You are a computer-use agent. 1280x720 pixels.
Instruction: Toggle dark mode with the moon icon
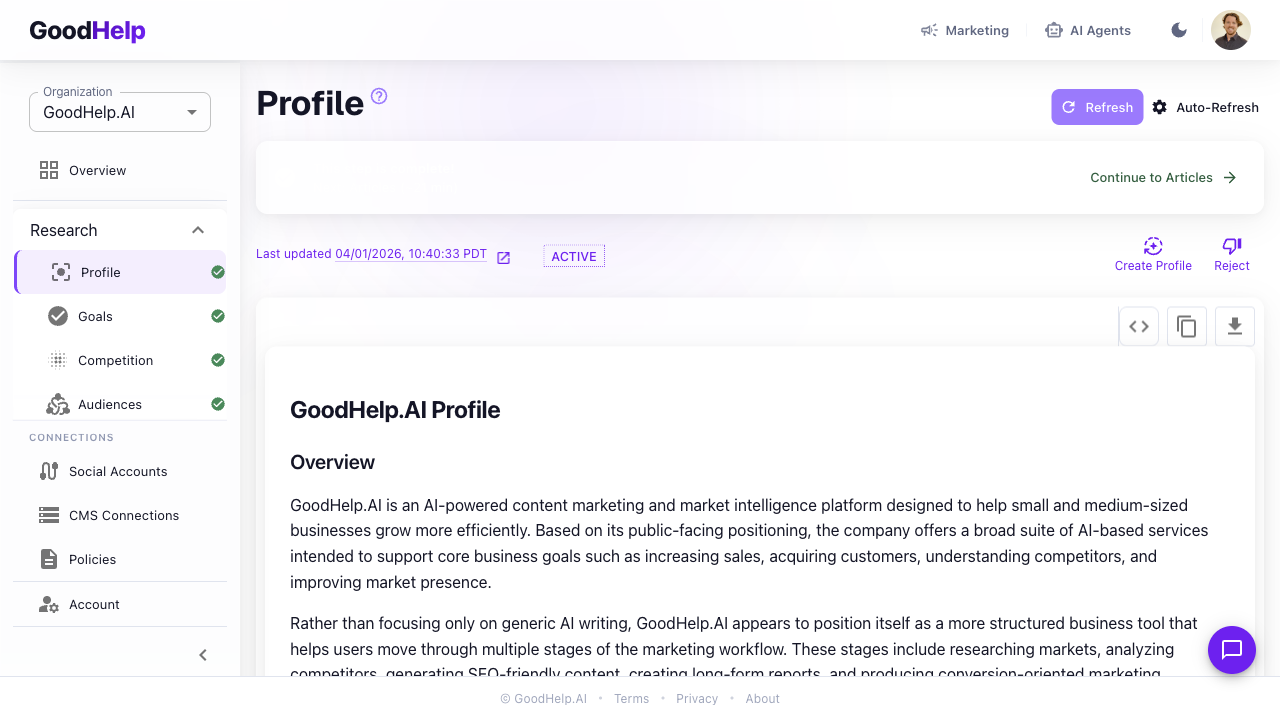click(1179, 30)
